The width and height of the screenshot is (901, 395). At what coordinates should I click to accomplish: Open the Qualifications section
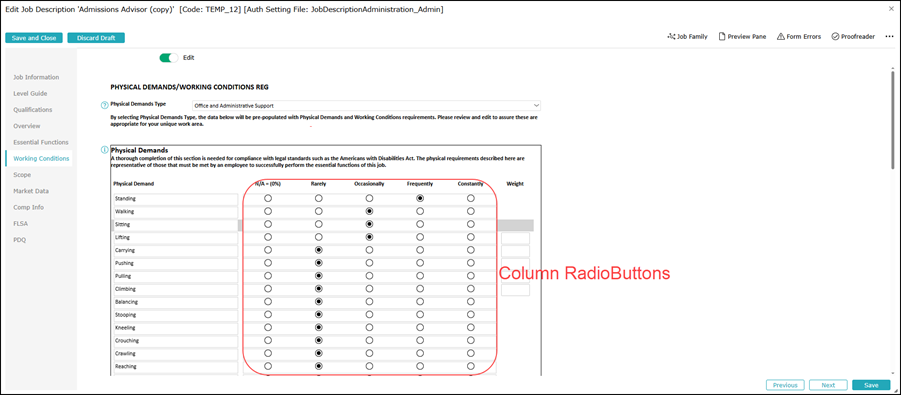(x=33, y=109)
